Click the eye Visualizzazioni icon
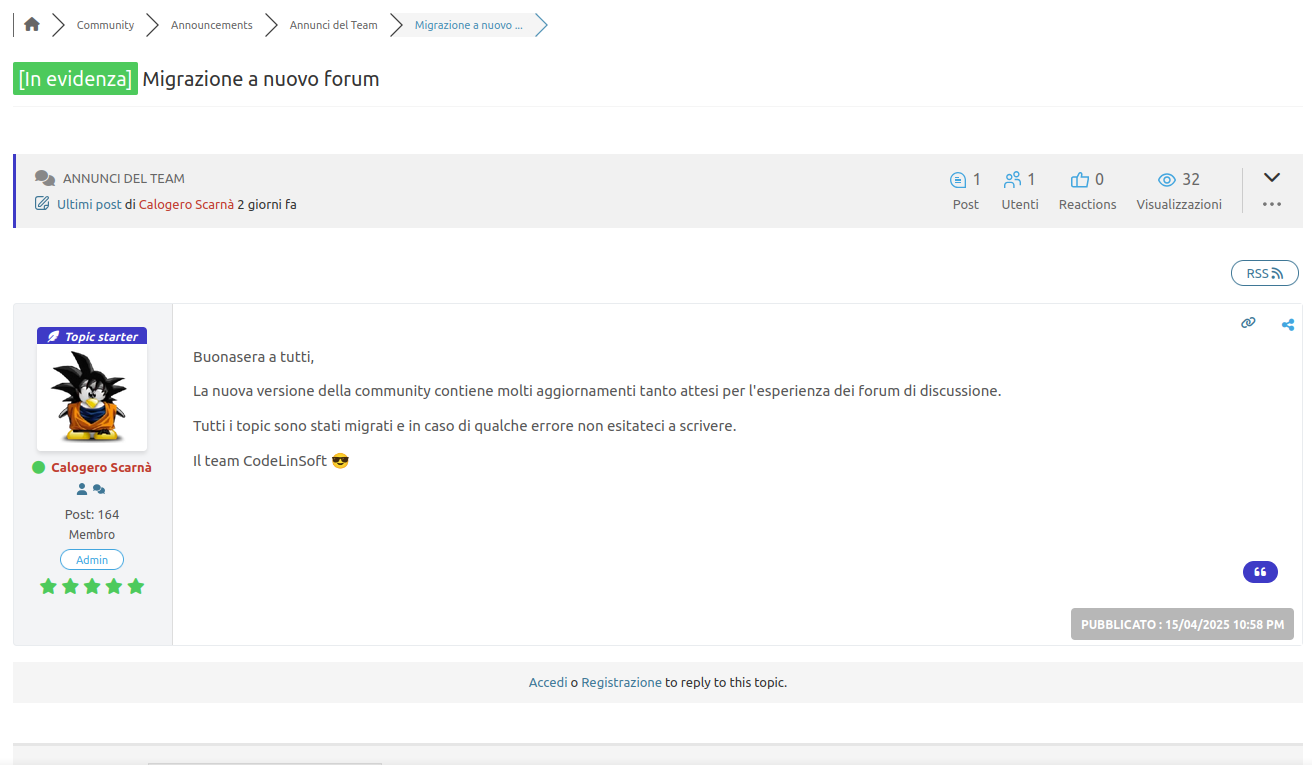1312x765 pixels. pos(1166,180)
